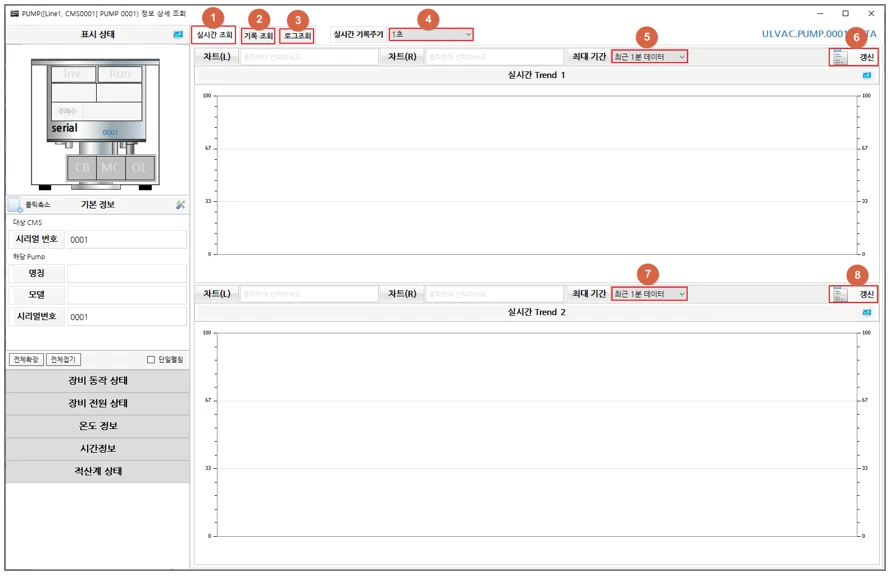Click the MC indicator on the pump image
The height and width of the screenshot is (576, 892).
[110, 168]
